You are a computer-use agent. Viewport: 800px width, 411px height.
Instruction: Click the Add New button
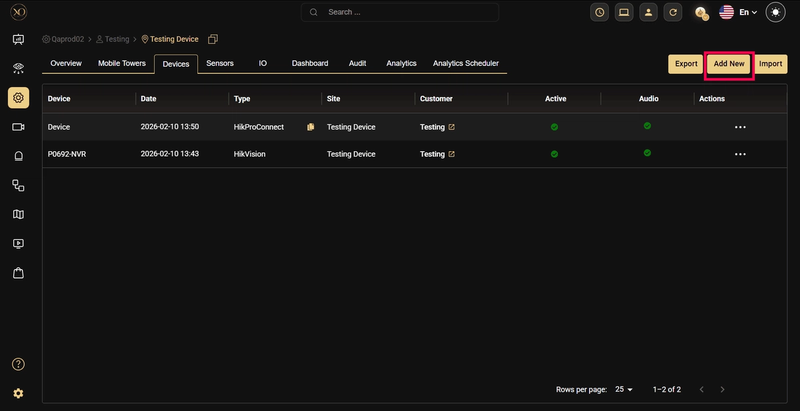(x=729, y=64)
